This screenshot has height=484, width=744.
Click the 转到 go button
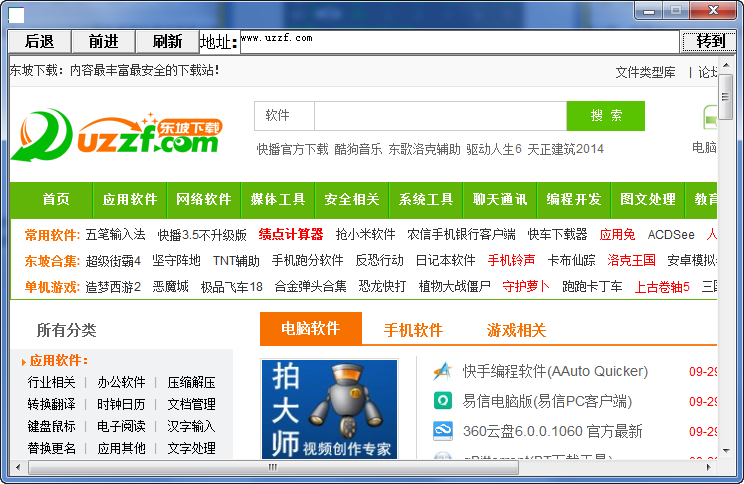(710, 42)
